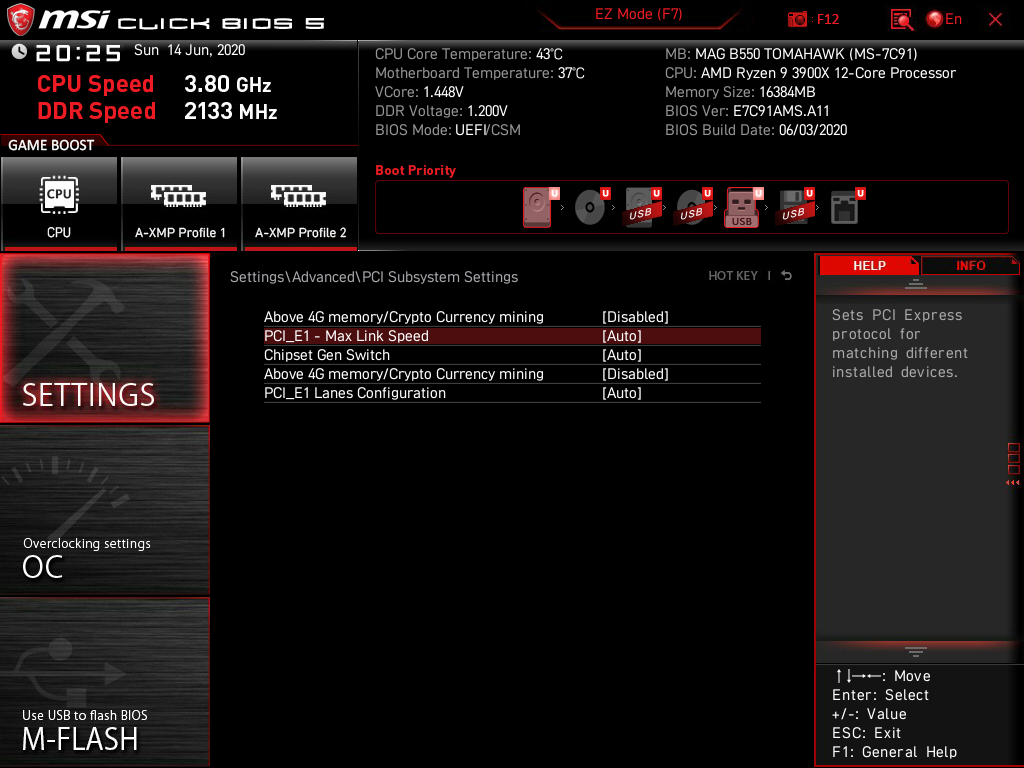Open the Chipset Gen Switch [Auto] value
Screen dimensions: 1024x768
(621, 355)
